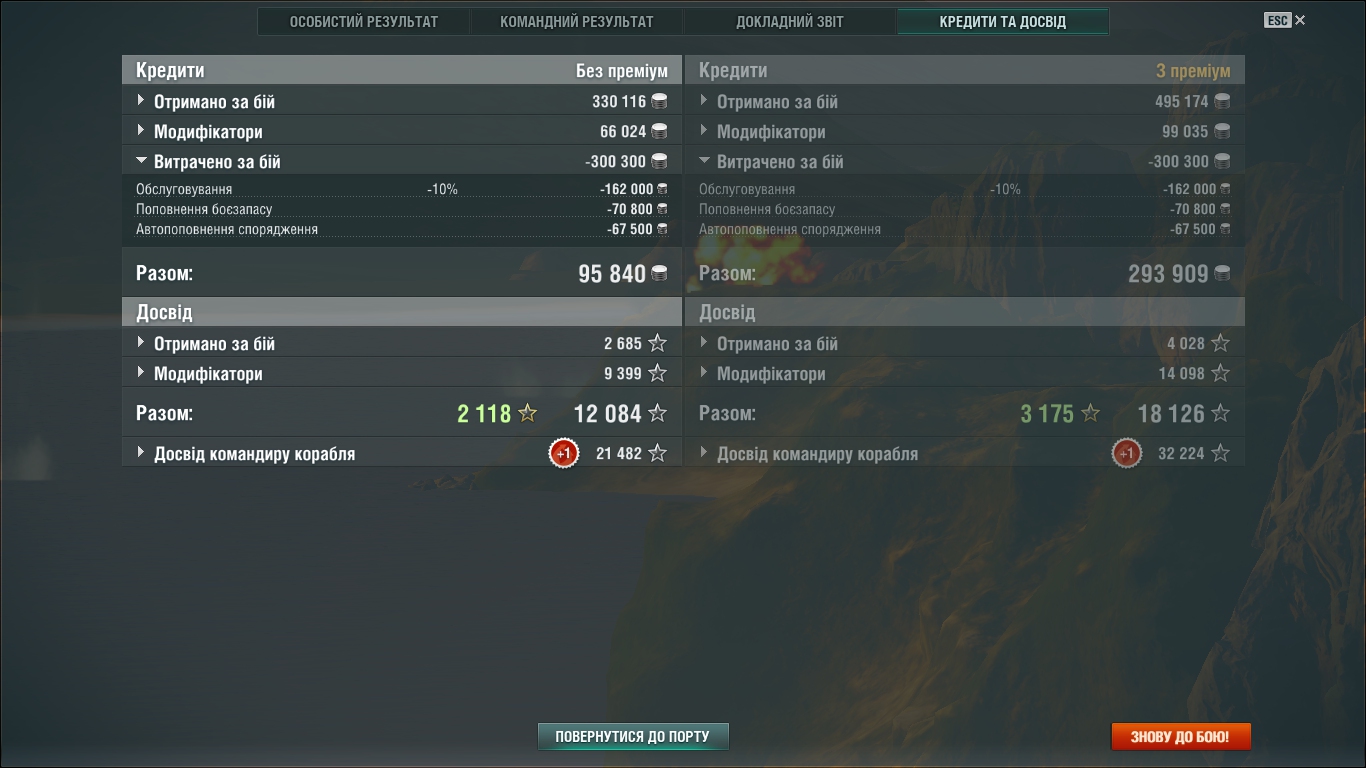1366x768 pixels.
Task: Expand left Досвід 'Модифікатори' row
Action: pos(402,373)
